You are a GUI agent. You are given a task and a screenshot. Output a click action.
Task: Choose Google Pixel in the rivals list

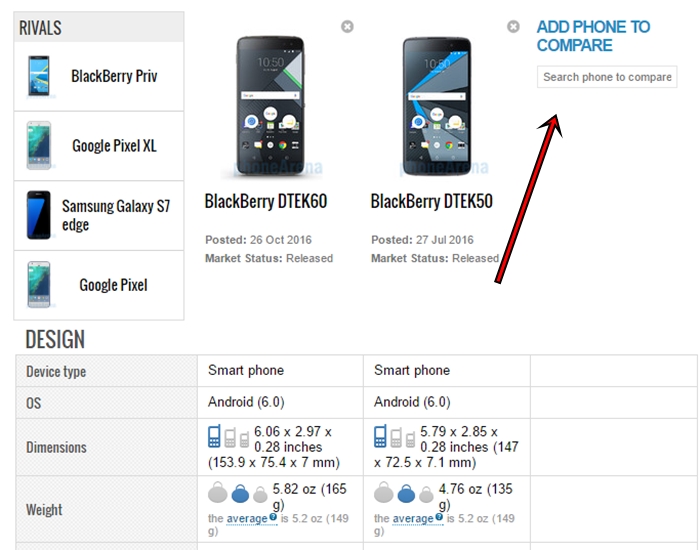[99, 285]
